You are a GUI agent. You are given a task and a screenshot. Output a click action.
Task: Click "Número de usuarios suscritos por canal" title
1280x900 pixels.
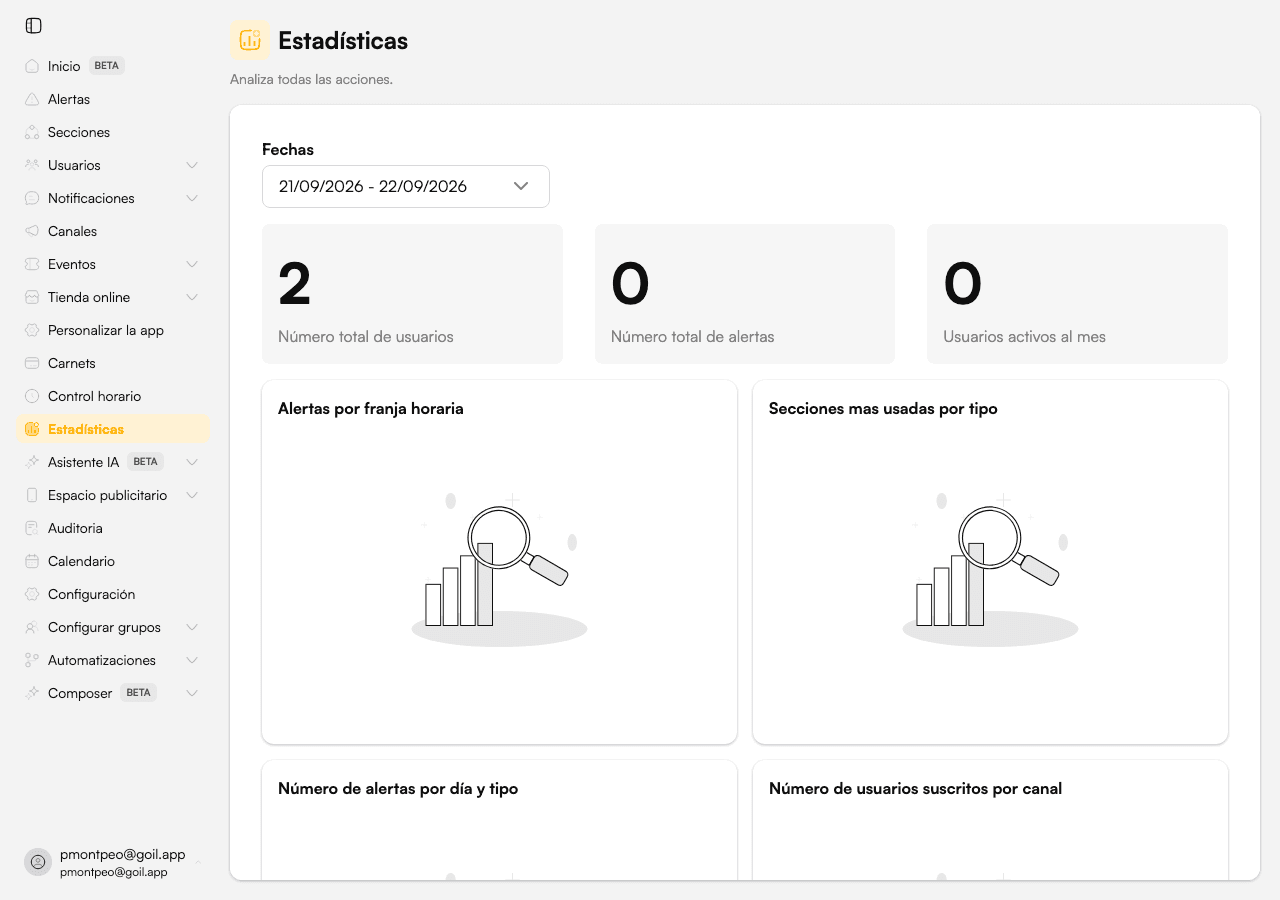point(915,788)
